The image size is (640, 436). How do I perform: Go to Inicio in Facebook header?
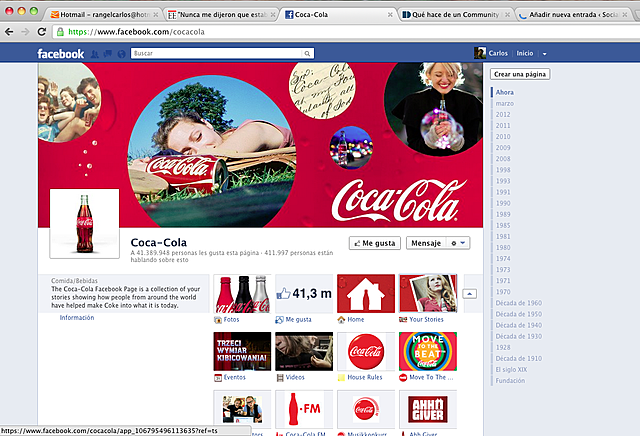(524, 53)
